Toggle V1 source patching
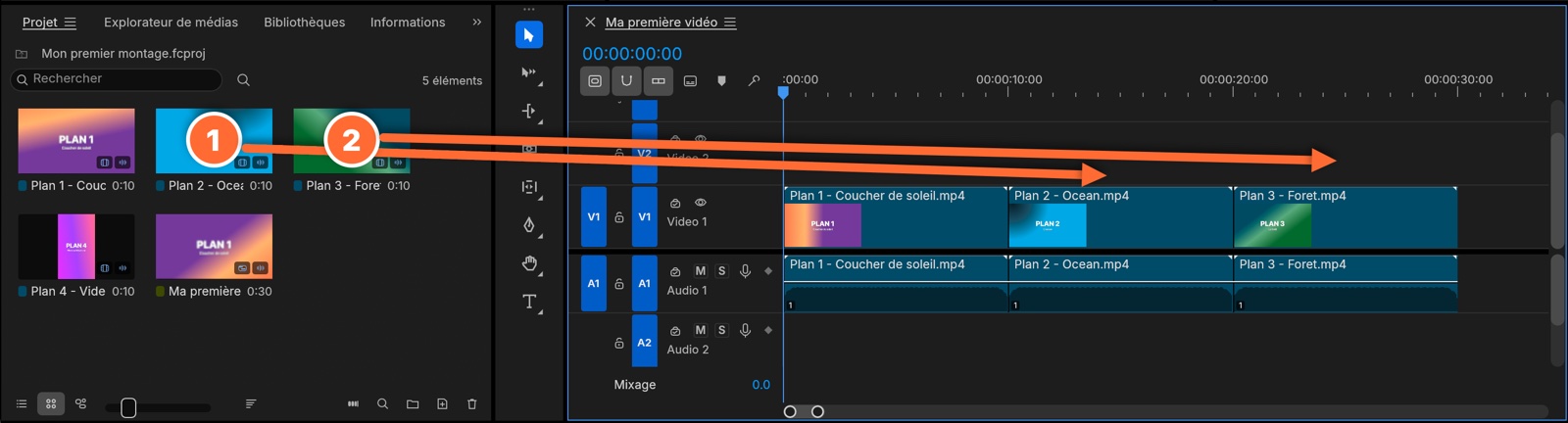This screenshot has height=423, width=1568. tap(594, 217)
